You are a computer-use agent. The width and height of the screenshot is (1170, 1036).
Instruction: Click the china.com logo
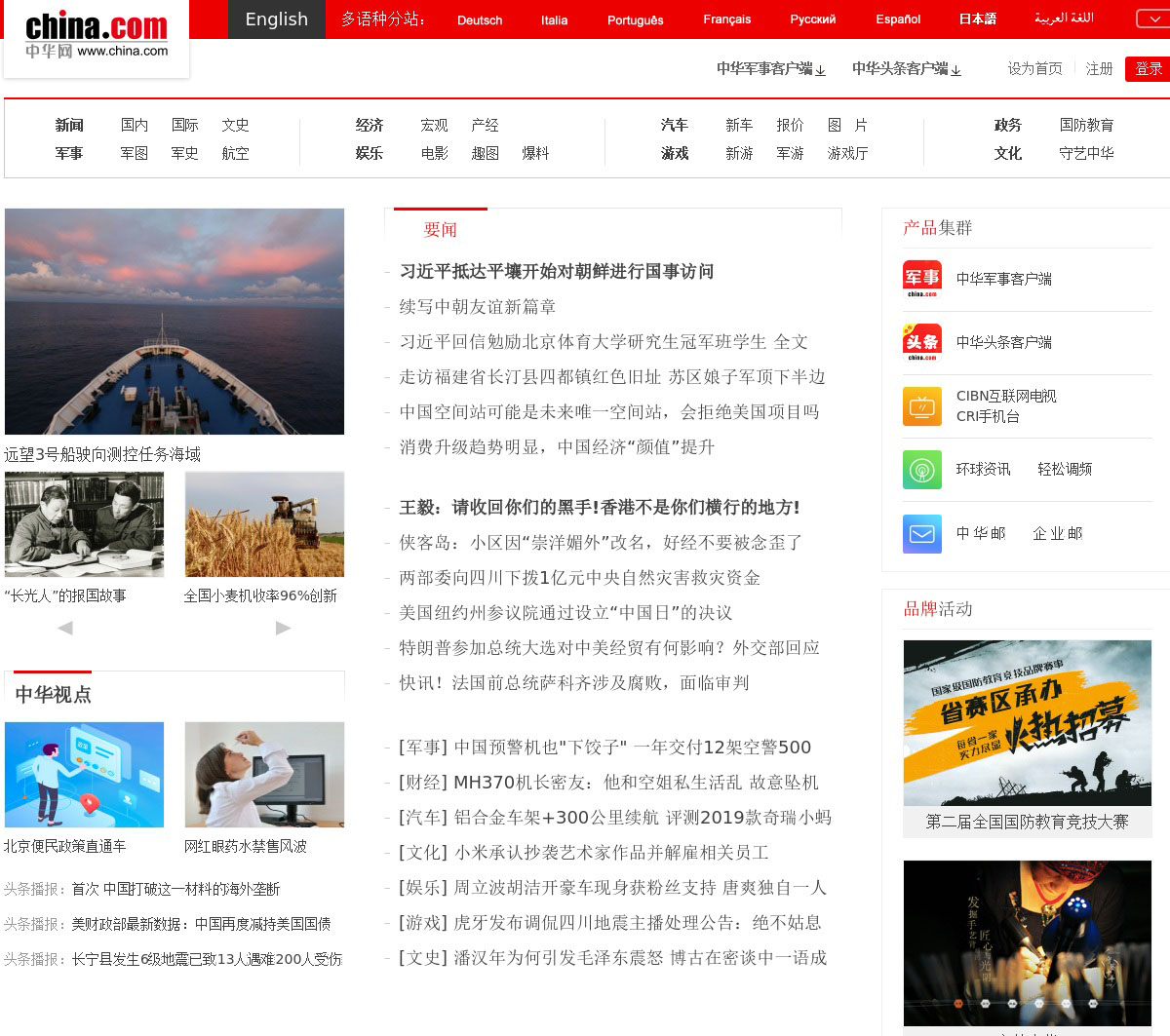point(97,36)
